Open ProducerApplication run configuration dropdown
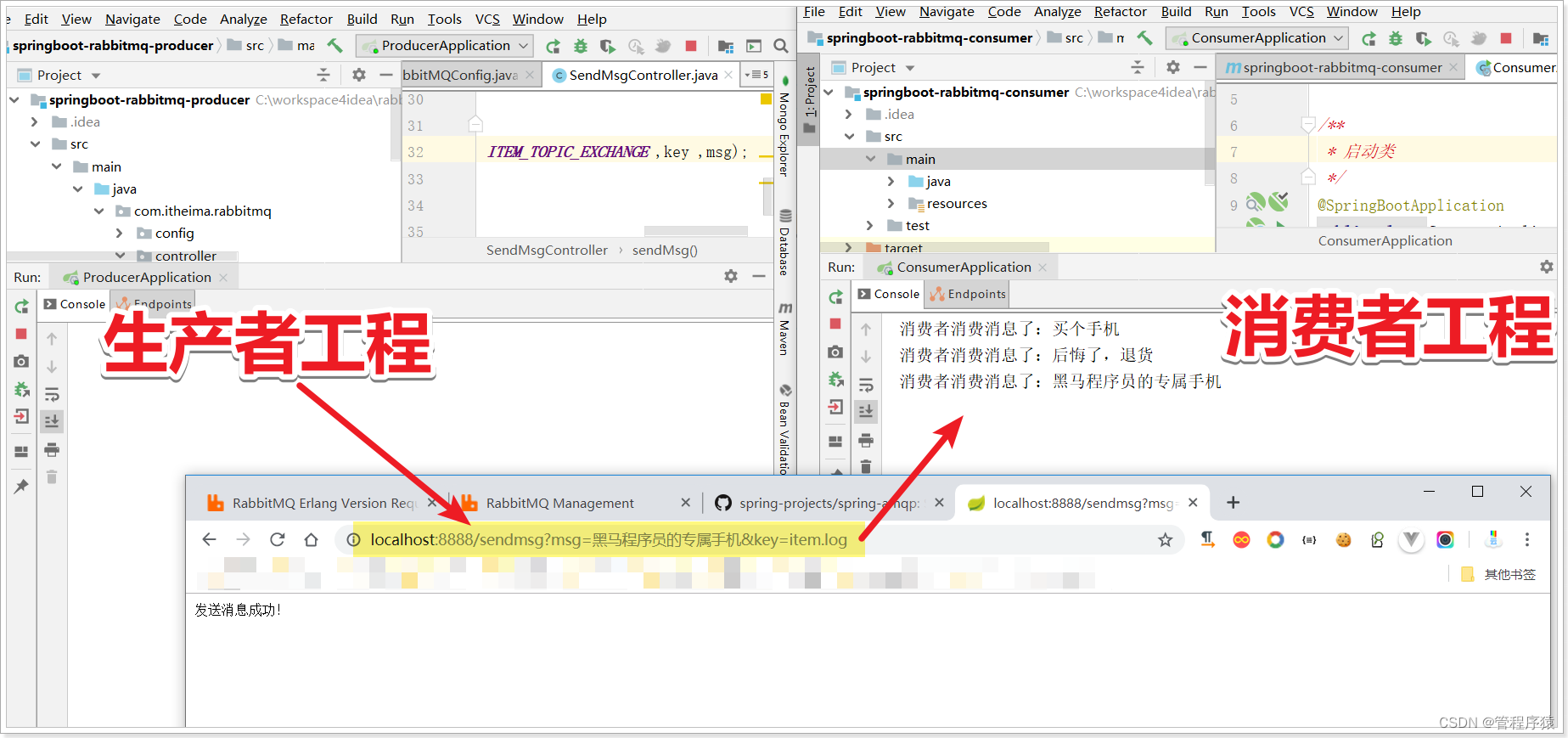The image size is (1568, 738). click(x=446, y=45)
